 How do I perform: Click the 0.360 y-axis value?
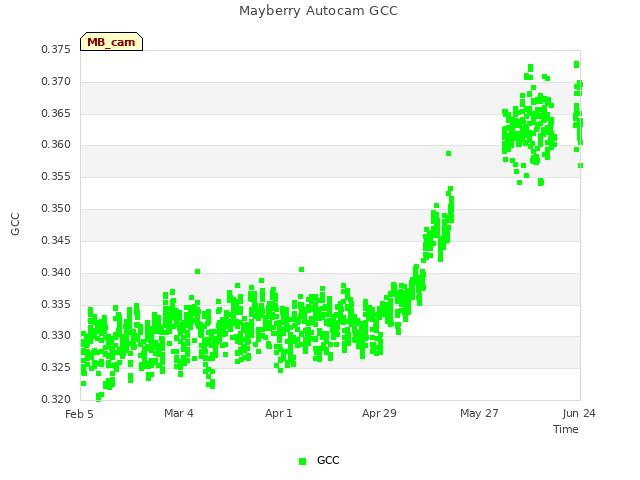(56, 144)
